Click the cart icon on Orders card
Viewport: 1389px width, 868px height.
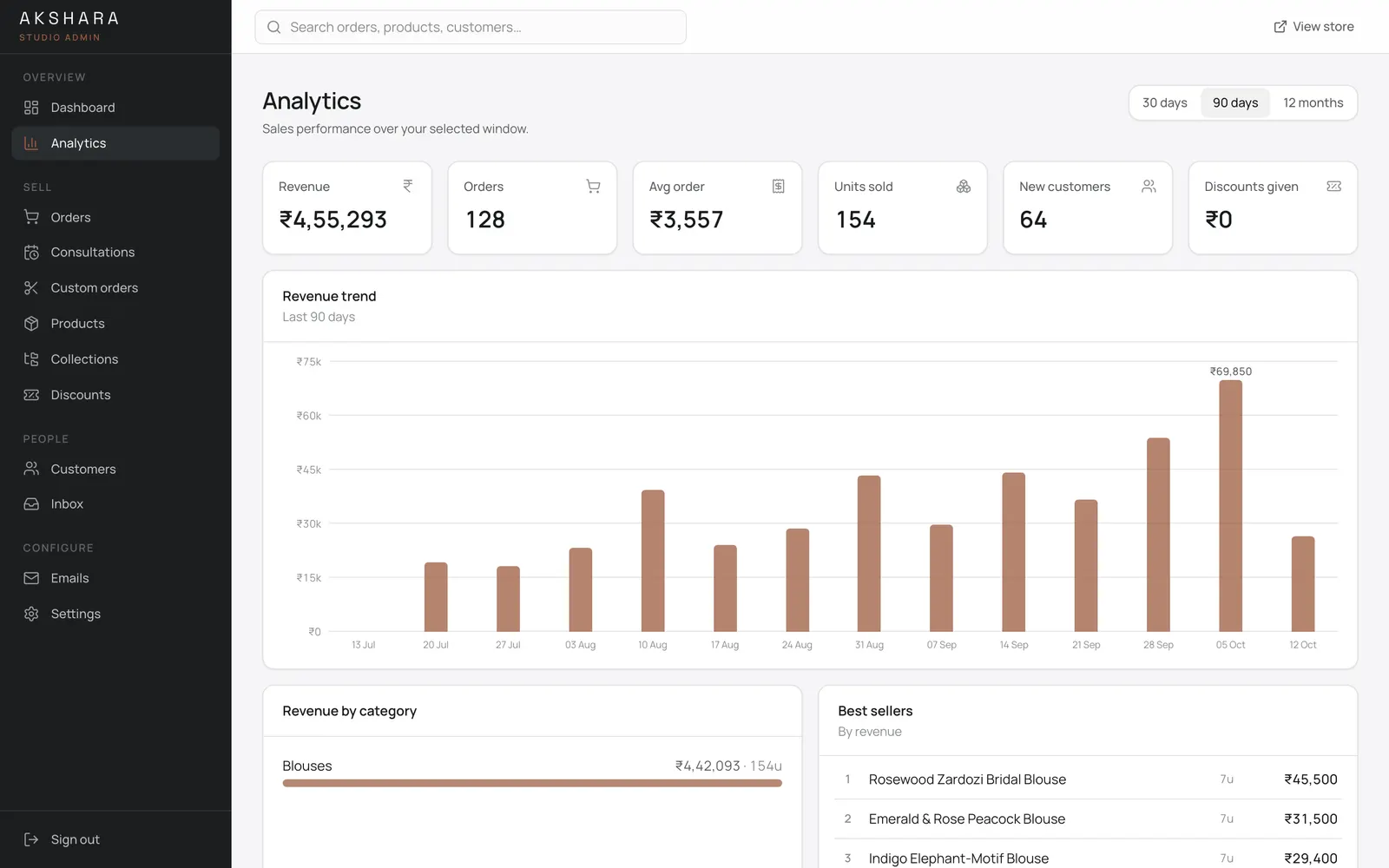[593, 186]
